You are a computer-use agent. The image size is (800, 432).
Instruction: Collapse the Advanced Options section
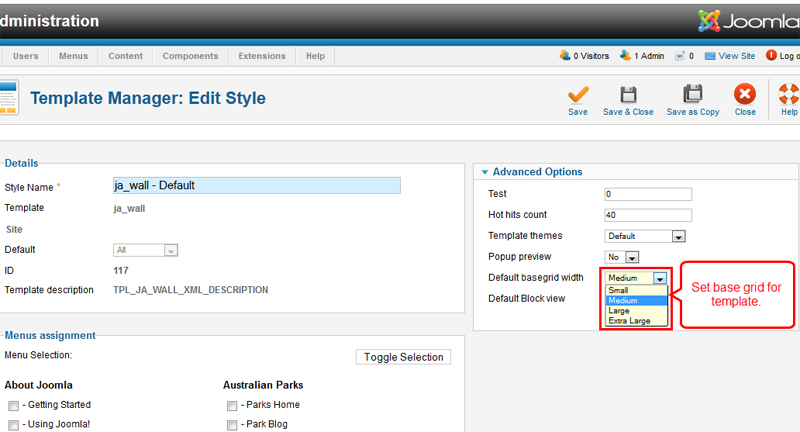485,172
